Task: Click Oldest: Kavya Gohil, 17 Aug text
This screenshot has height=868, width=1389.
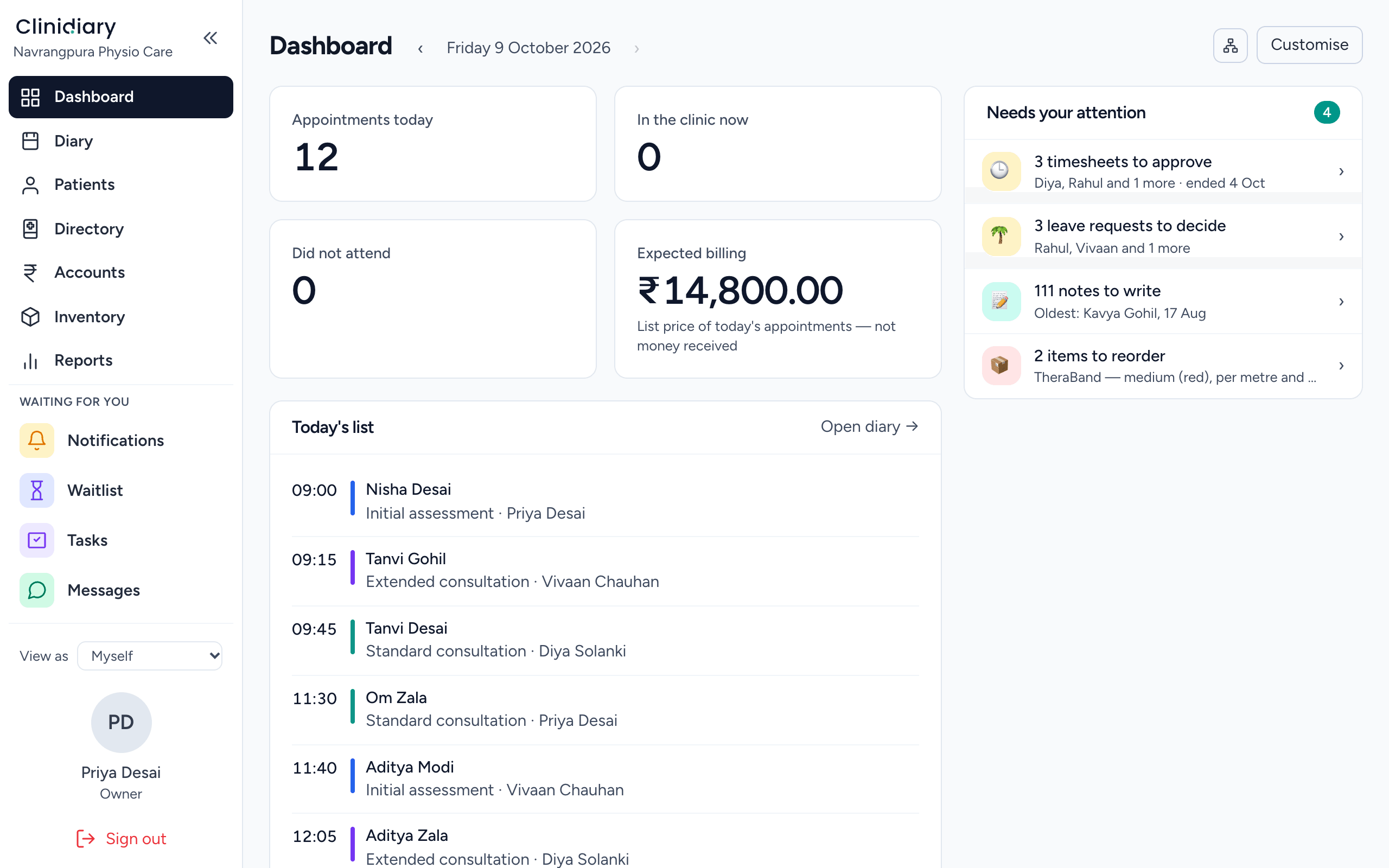Action: [1119, 314]
